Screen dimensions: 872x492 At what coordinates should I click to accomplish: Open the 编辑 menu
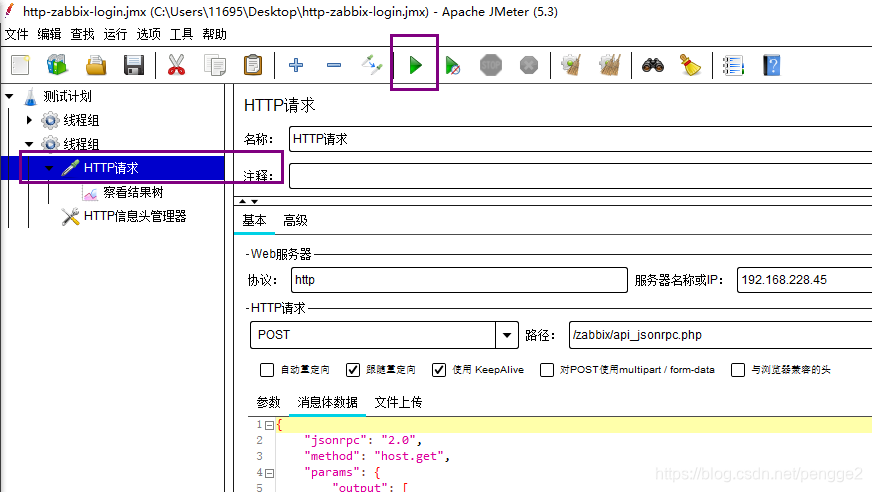point(49,34)
